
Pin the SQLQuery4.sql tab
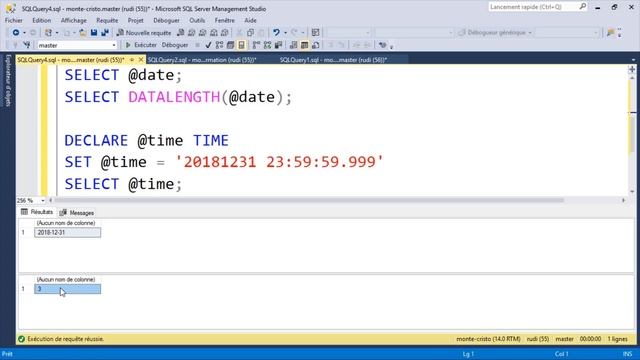pyautogui.click(x=132, y=60)
